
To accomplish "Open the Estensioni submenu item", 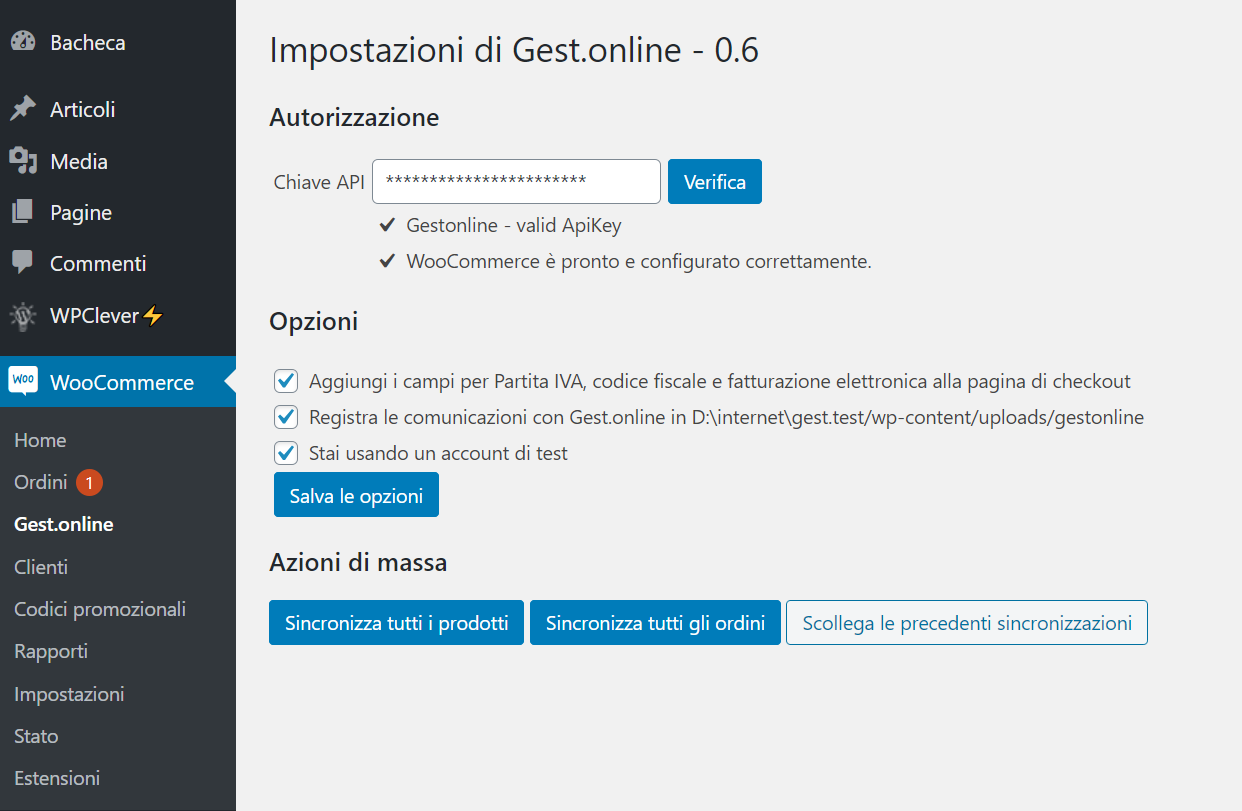I will 57,778.
